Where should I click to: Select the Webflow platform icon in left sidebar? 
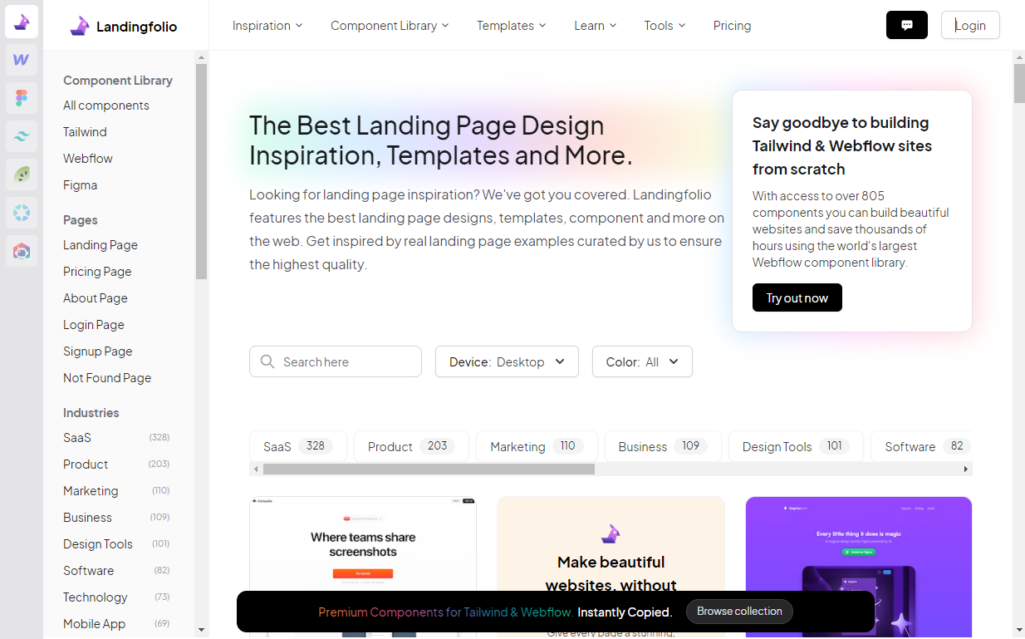[20, 60]
